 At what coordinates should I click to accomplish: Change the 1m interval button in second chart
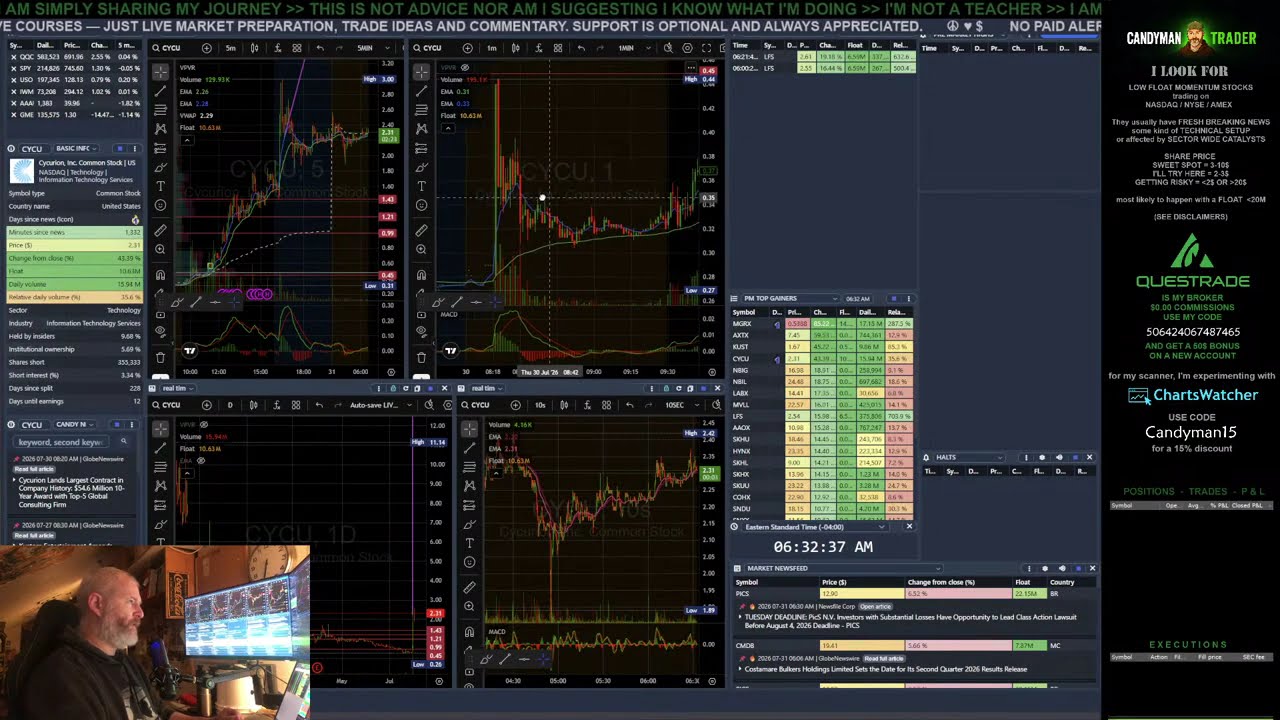click(491, 48)
